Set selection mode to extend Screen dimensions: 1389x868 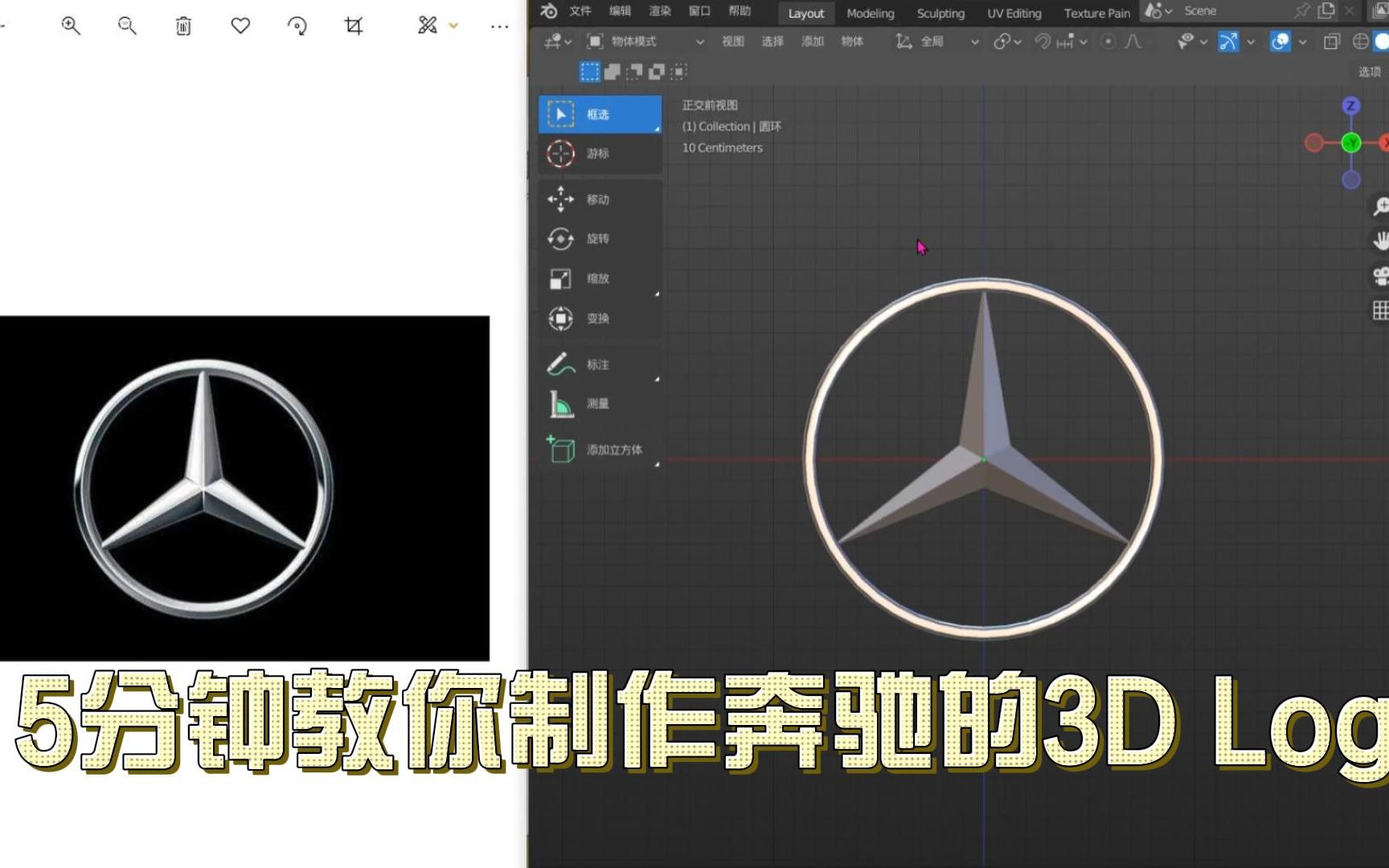click(x=612, y=72)
